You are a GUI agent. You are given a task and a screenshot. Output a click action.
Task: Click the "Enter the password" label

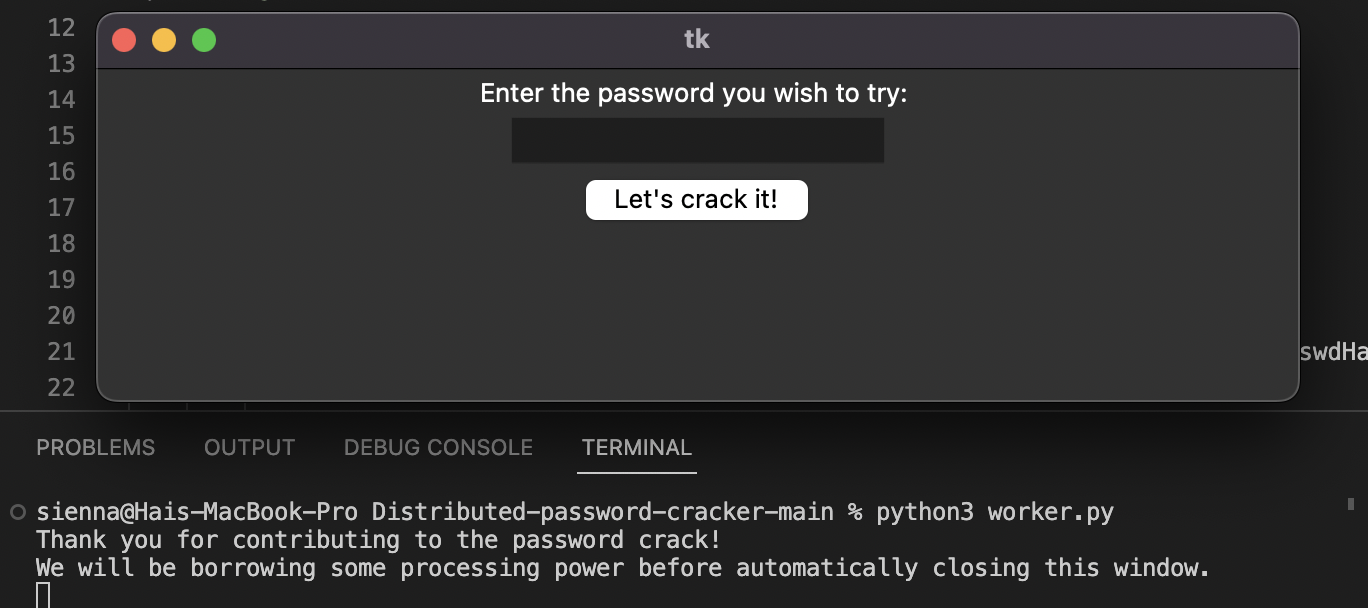pyautogui.click(x=693, y=94)
